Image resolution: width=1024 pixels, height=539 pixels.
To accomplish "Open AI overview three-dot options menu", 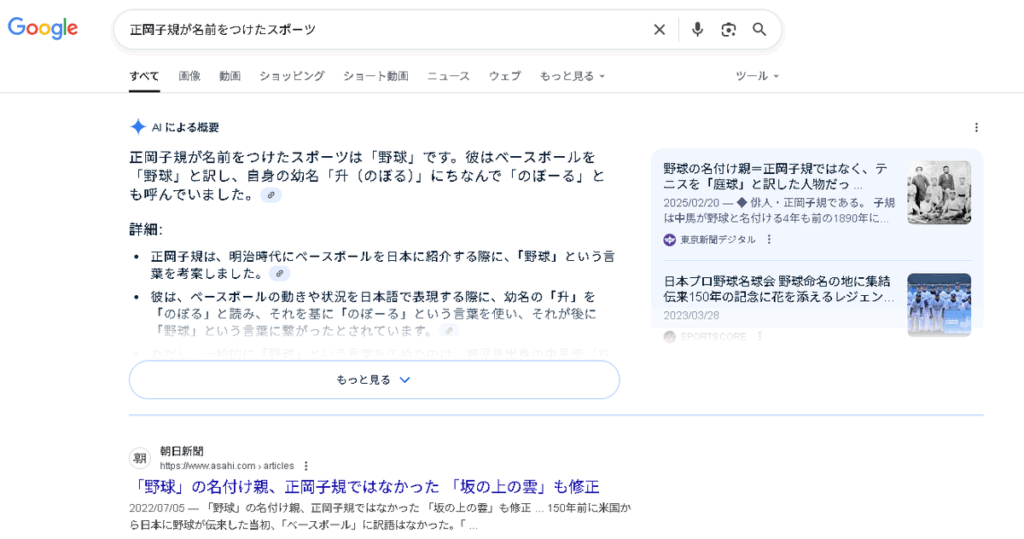I will 976,127.
